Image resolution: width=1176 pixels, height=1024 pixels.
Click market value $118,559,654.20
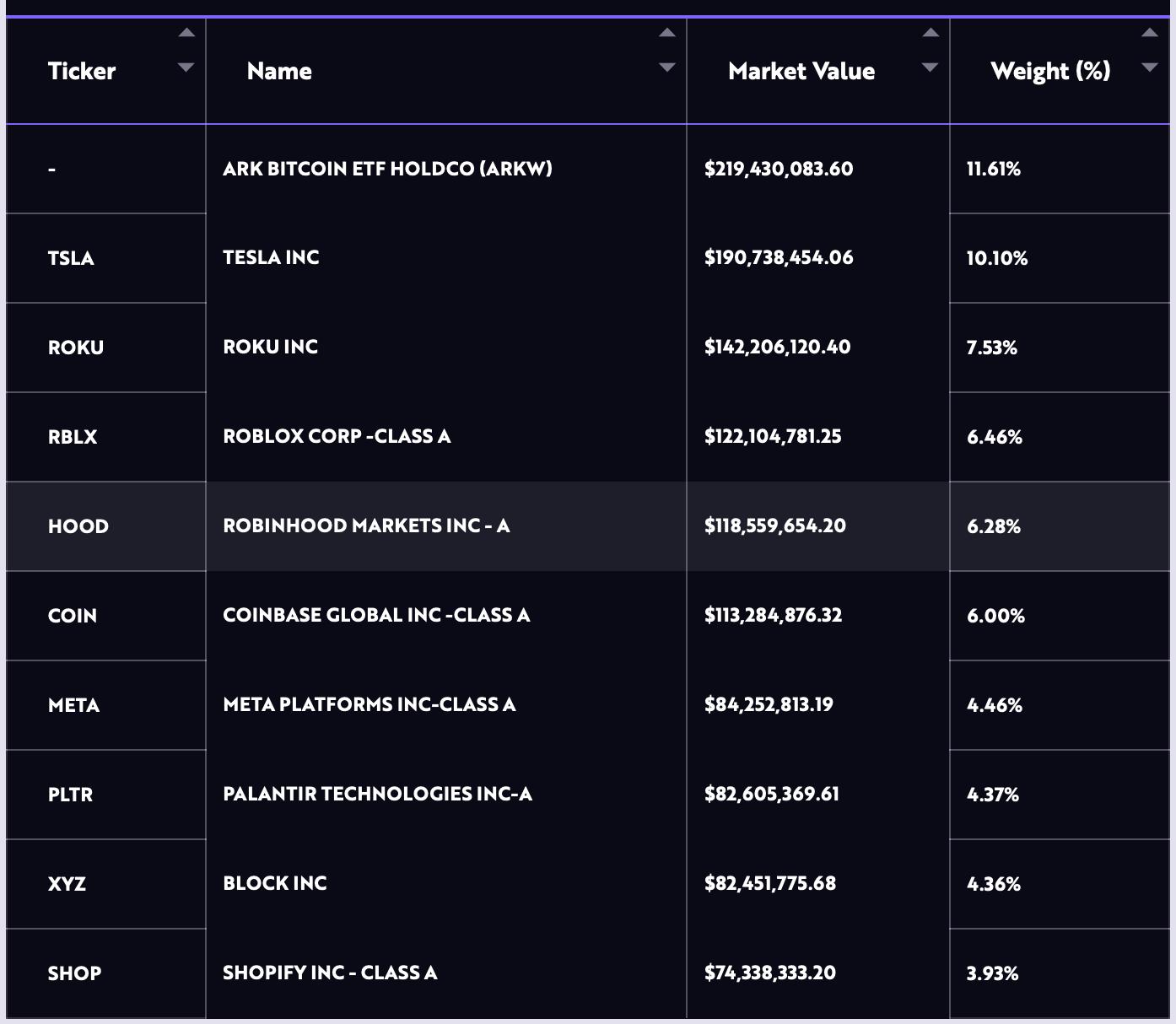(x=775, y=525)
